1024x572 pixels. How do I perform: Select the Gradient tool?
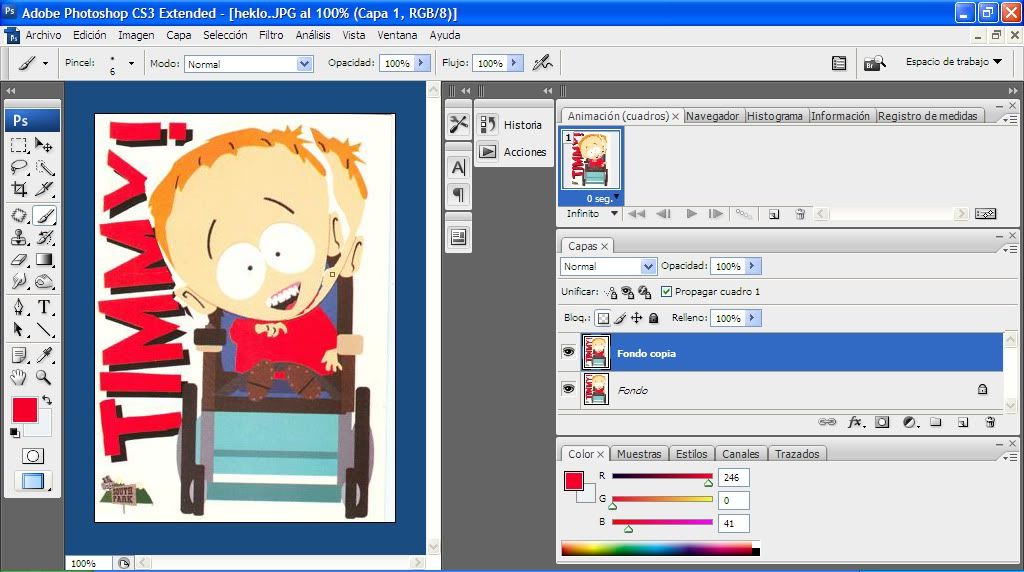44,260
